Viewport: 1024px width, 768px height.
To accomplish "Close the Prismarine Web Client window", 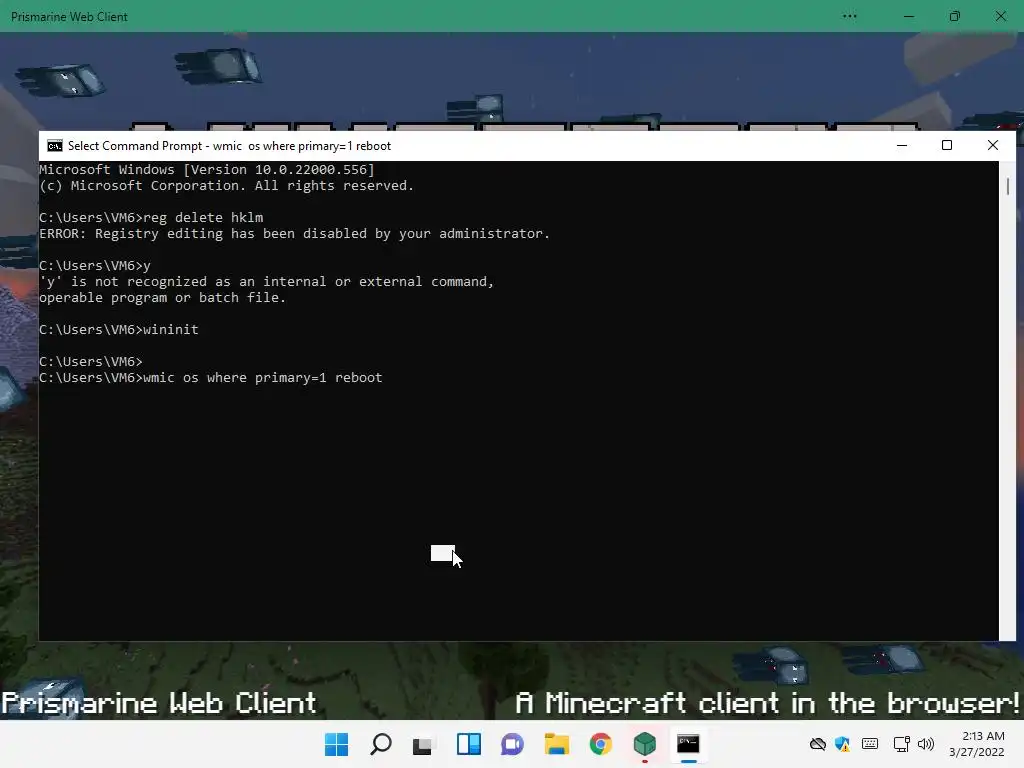I will tap(1000, 16).
